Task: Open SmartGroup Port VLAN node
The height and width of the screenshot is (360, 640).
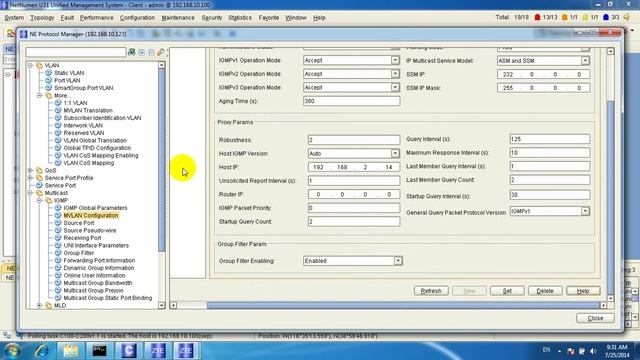Action: tap(84, 88)
